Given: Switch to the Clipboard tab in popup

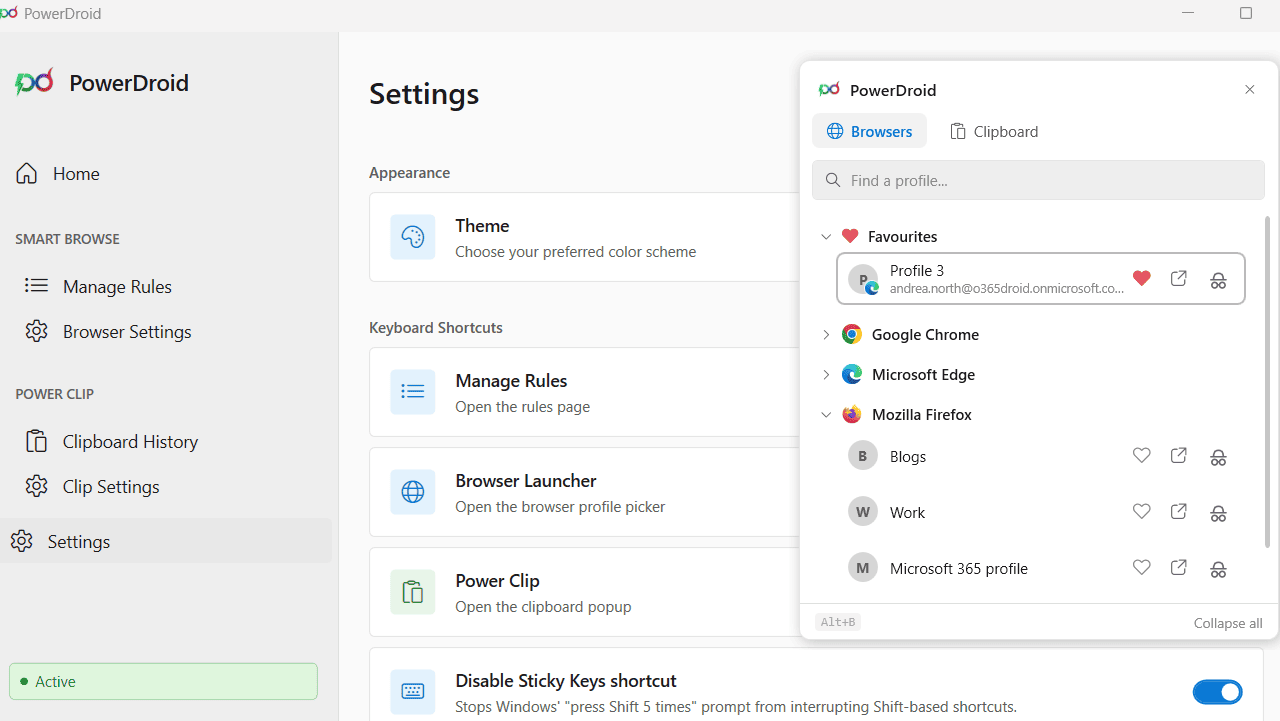Looking at the screenshot, I should [994, 131].
